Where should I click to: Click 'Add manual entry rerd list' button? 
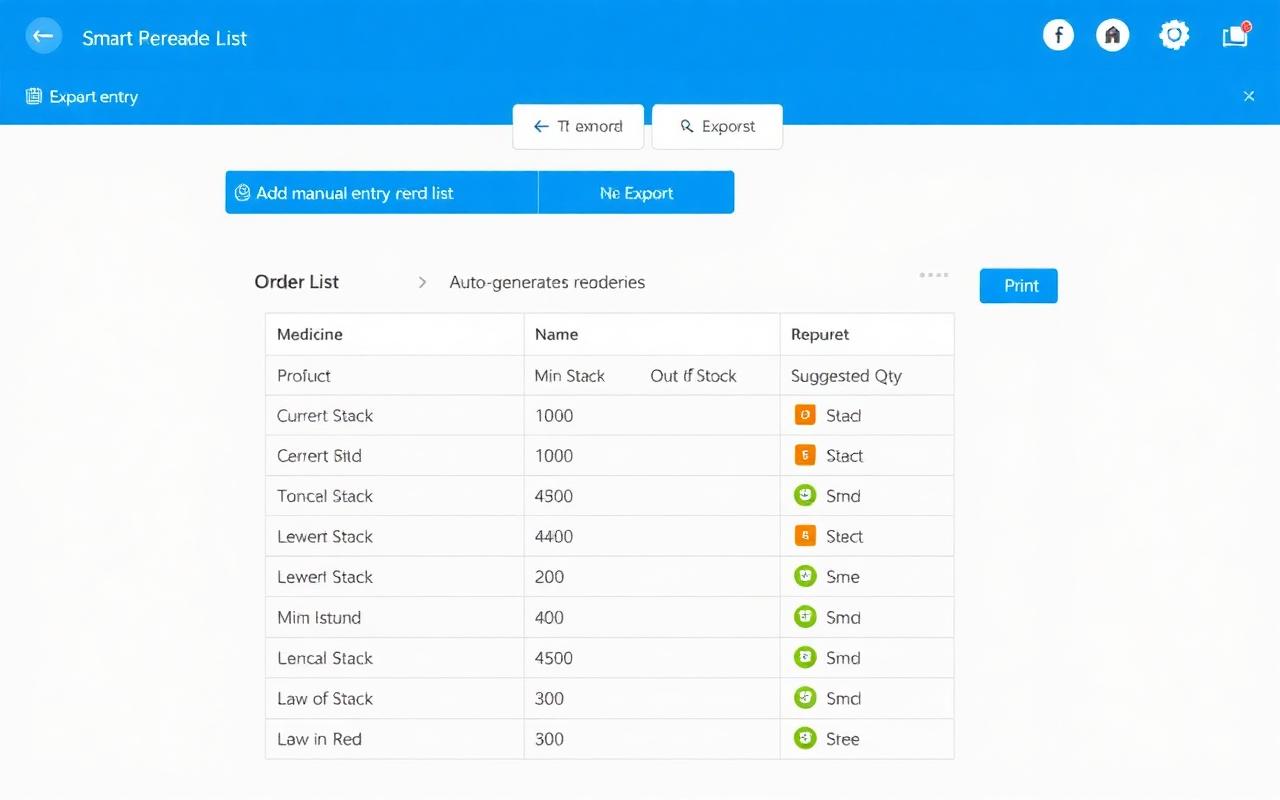coord(382,192)
